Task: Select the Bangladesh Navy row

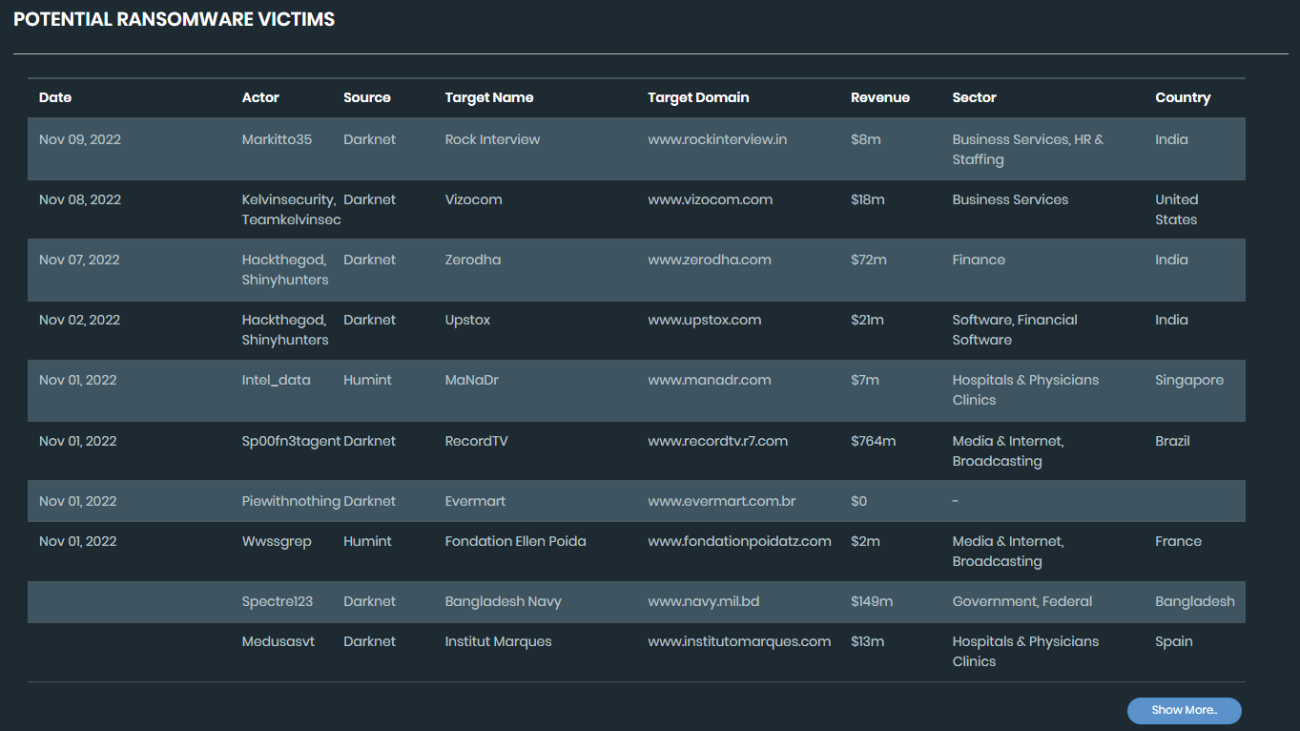Action: click(503, 602)
